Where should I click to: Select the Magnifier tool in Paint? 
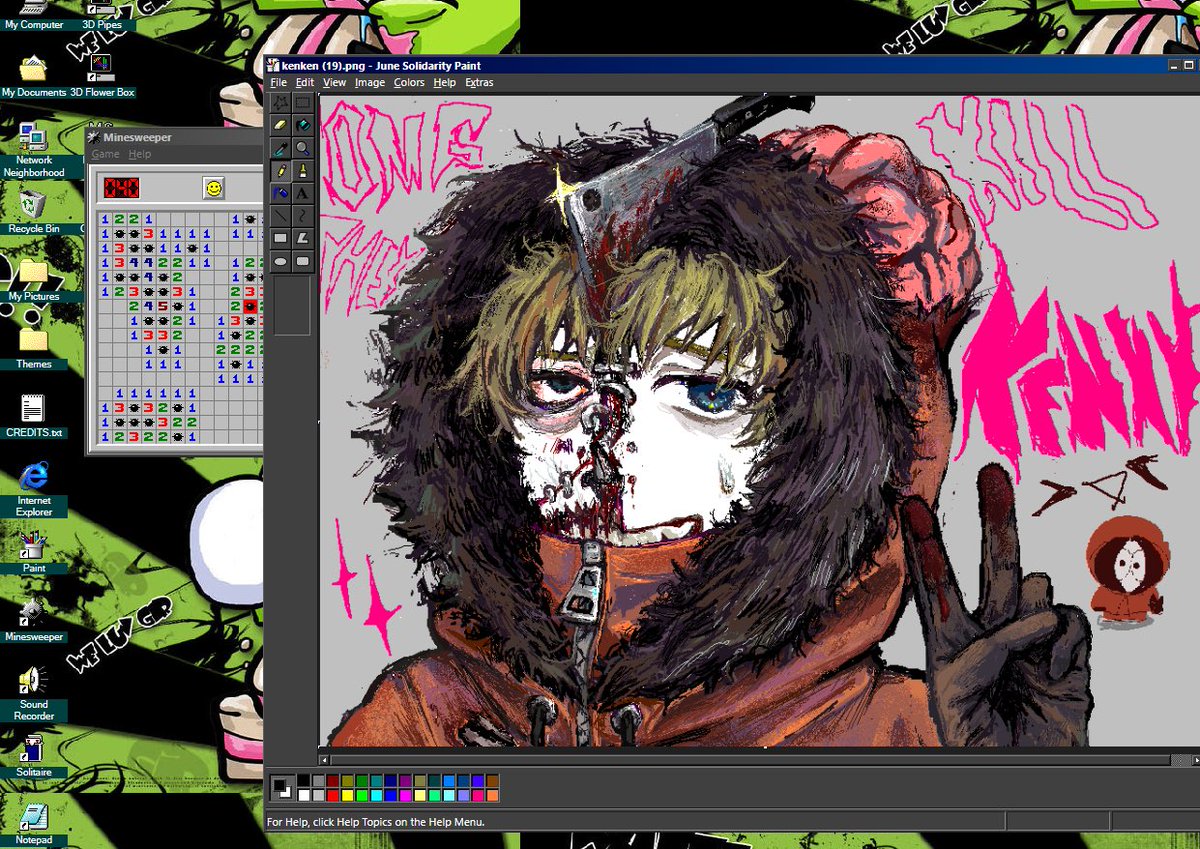[302, 147]
